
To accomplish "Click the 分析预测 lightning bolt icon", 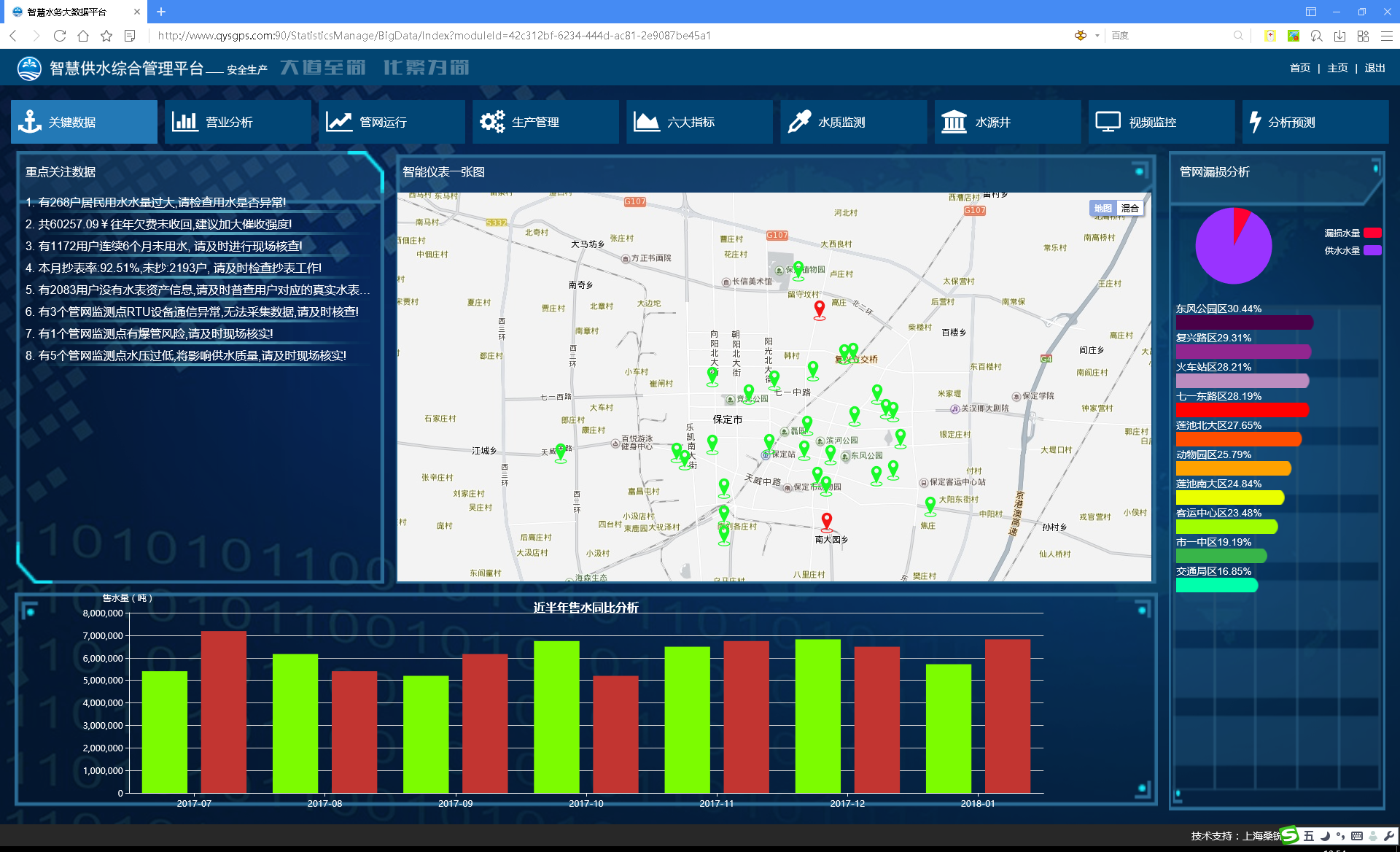I will click(1255, 122).
